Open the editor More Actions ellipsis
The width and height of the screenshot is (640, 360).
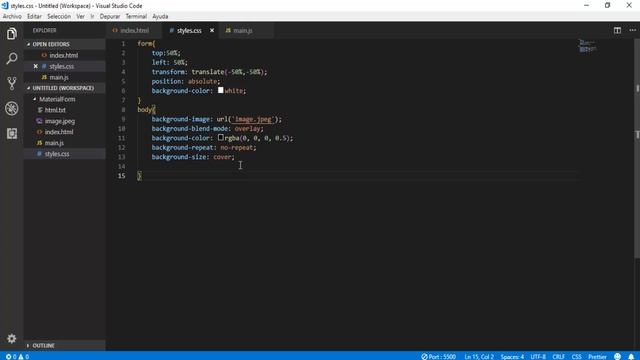coord(632,30)
